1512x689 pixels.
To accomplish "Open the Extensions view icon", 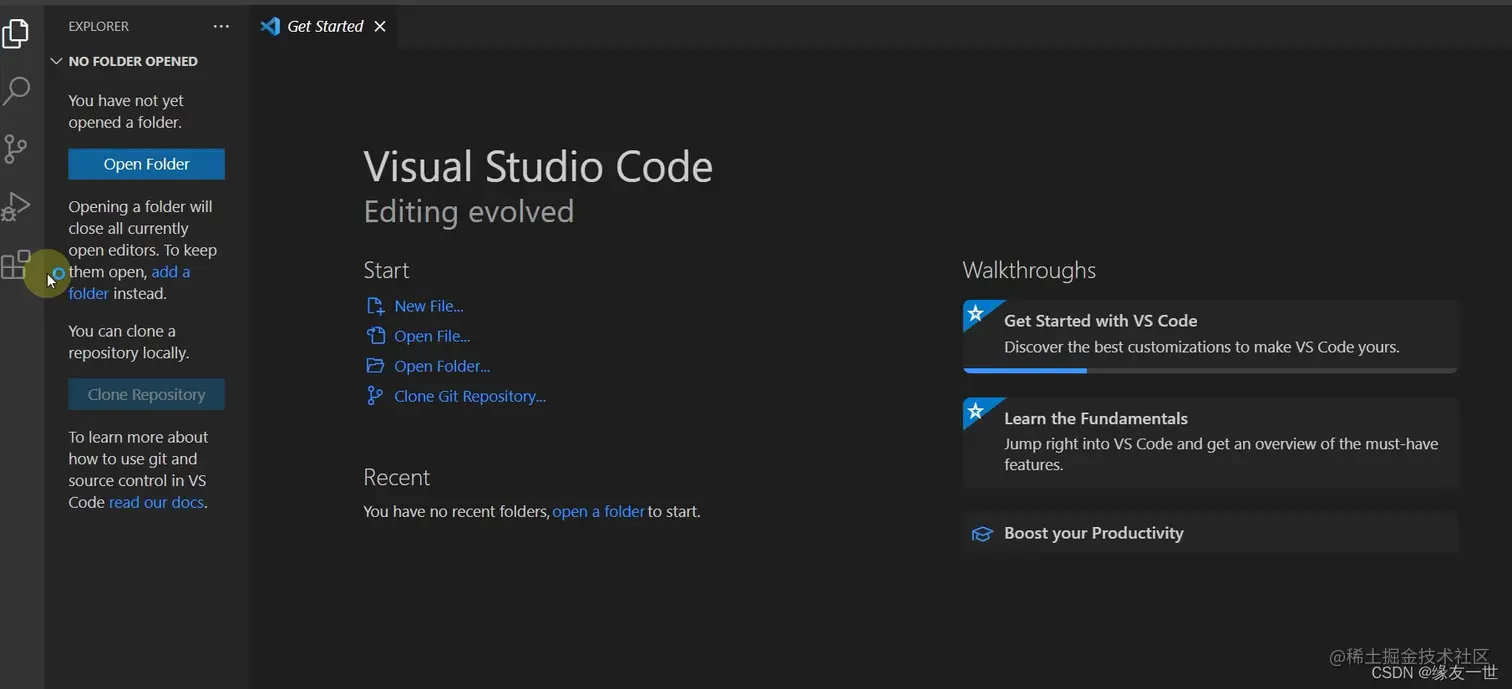I will (x=16, y=264).
